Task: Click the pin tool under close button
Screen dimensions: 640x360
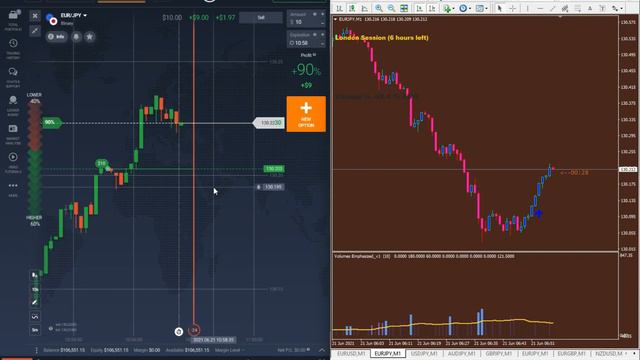Action: (35, 31)
